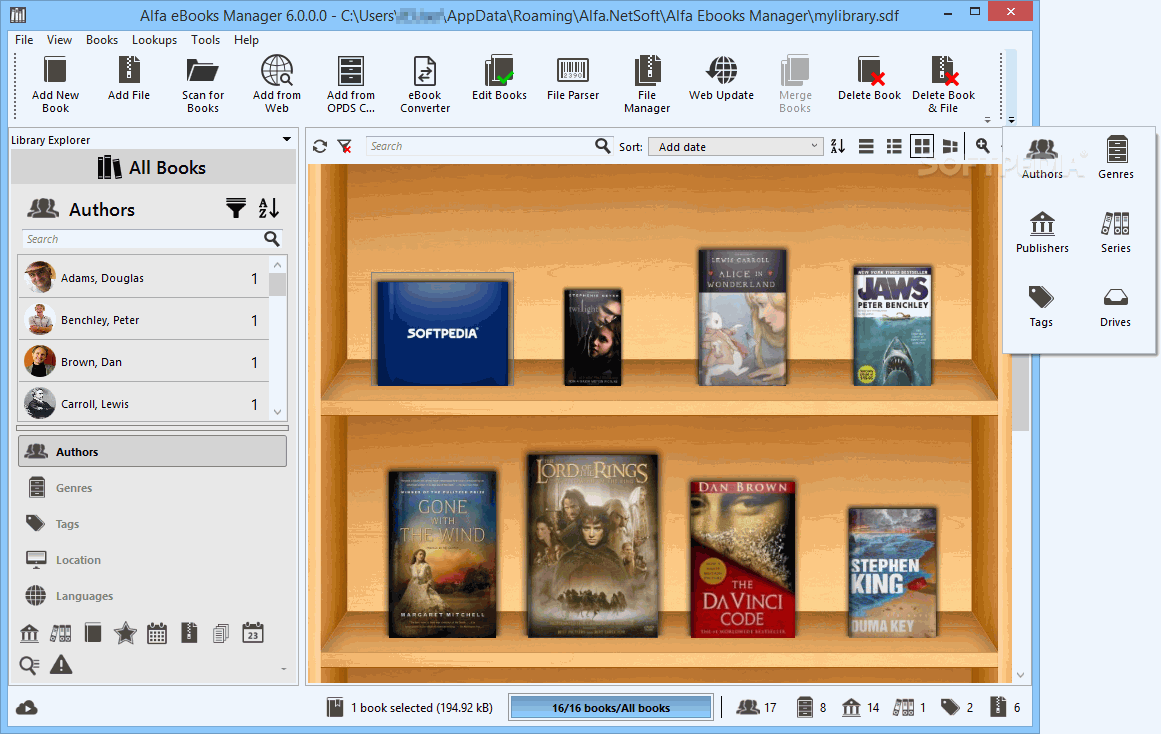Launch the eBook Converter
The image size is (1161, 734).
425,84
